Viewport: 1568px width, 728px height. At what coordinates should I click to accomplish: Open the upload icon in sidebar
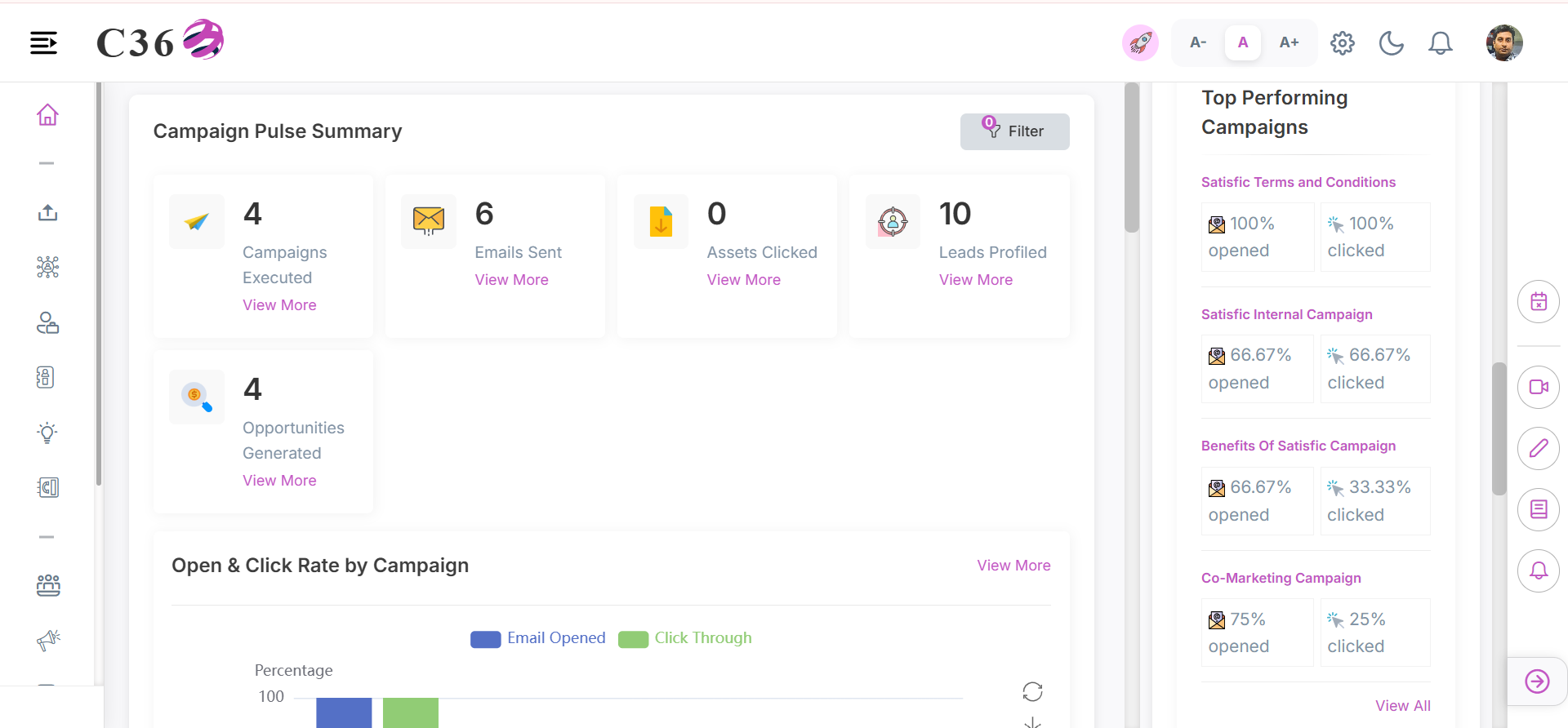coord(47,213)
